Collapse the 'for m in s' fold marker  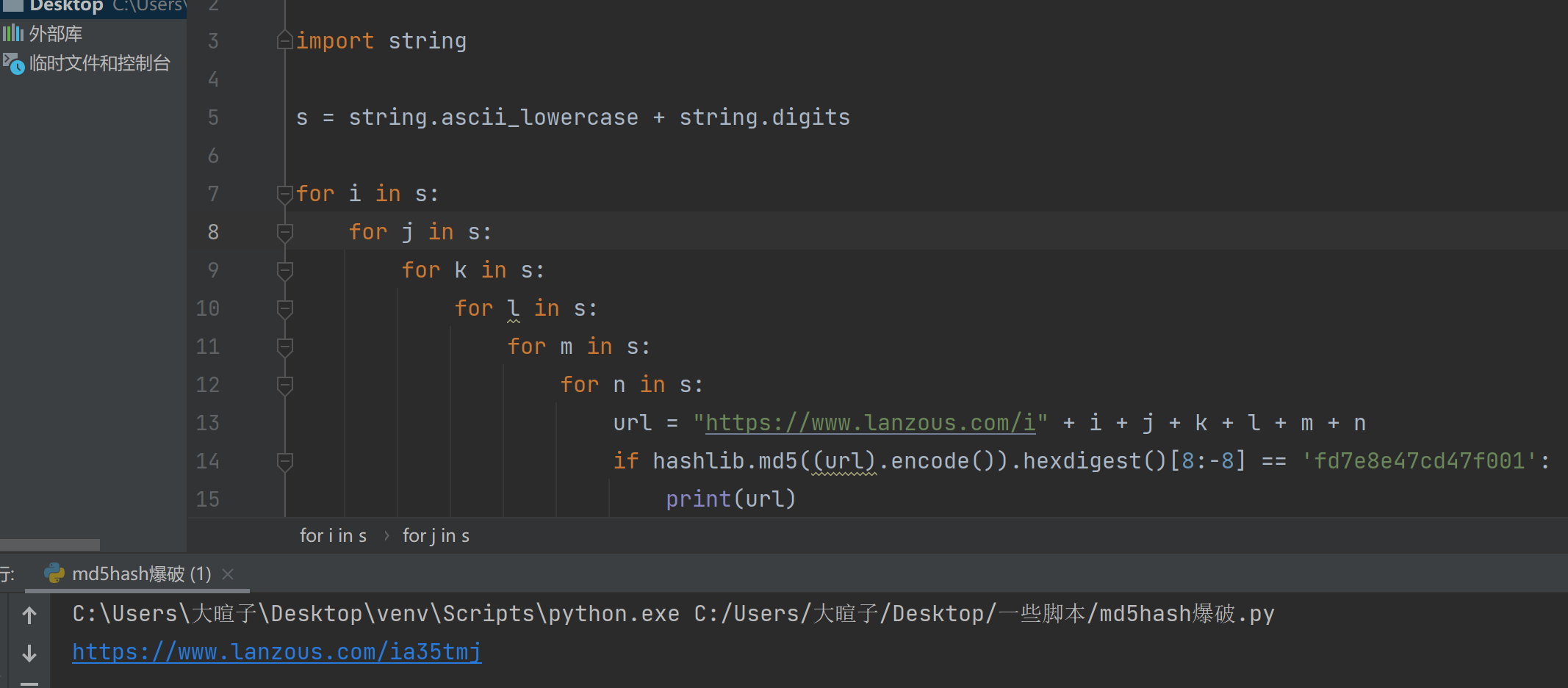[x=285, y=347]
